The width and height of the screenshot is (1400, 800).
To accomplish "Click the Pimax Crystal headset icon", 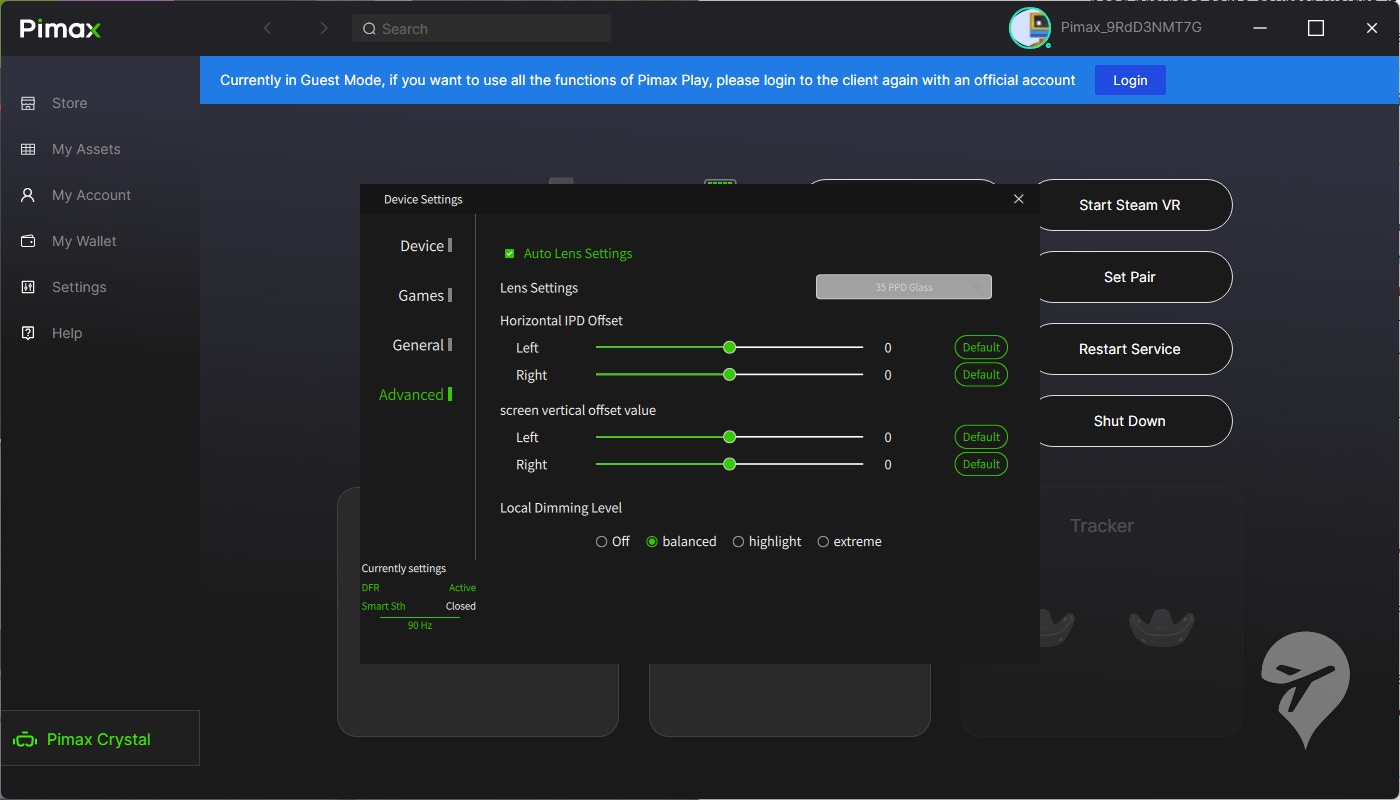I will (x=24, y=740).
